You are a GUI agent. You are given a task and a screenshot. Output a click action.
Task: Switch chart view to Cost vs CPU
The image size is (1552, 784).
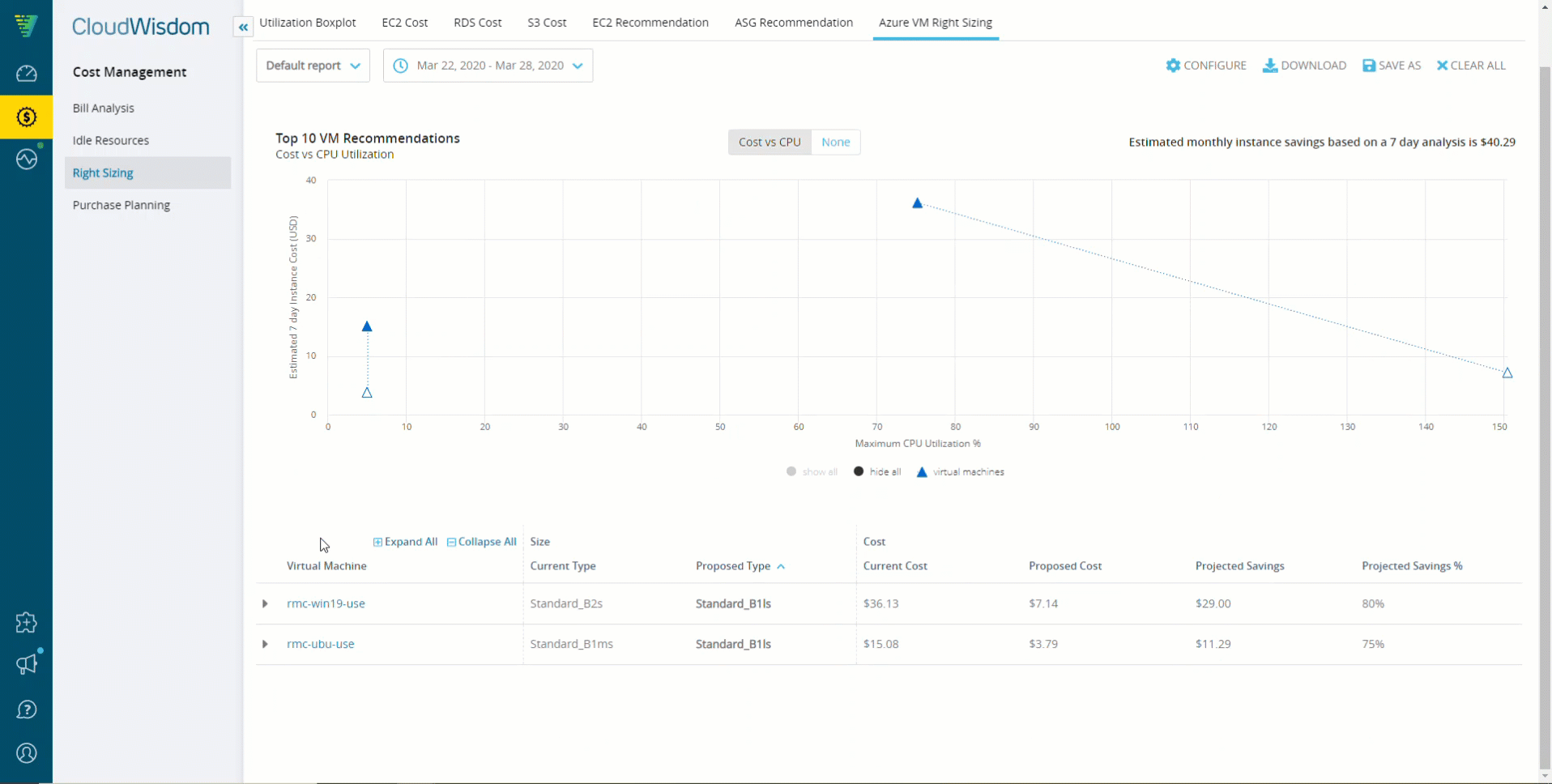click(x=770, y=142)
